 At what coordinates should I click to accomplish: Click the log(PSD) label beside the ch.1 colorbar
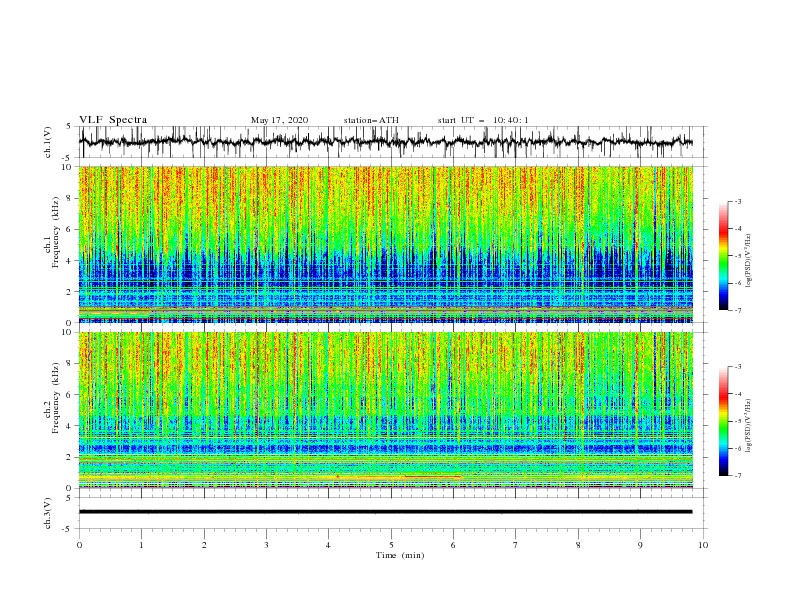pyautogui.click(x=749, y=261)
